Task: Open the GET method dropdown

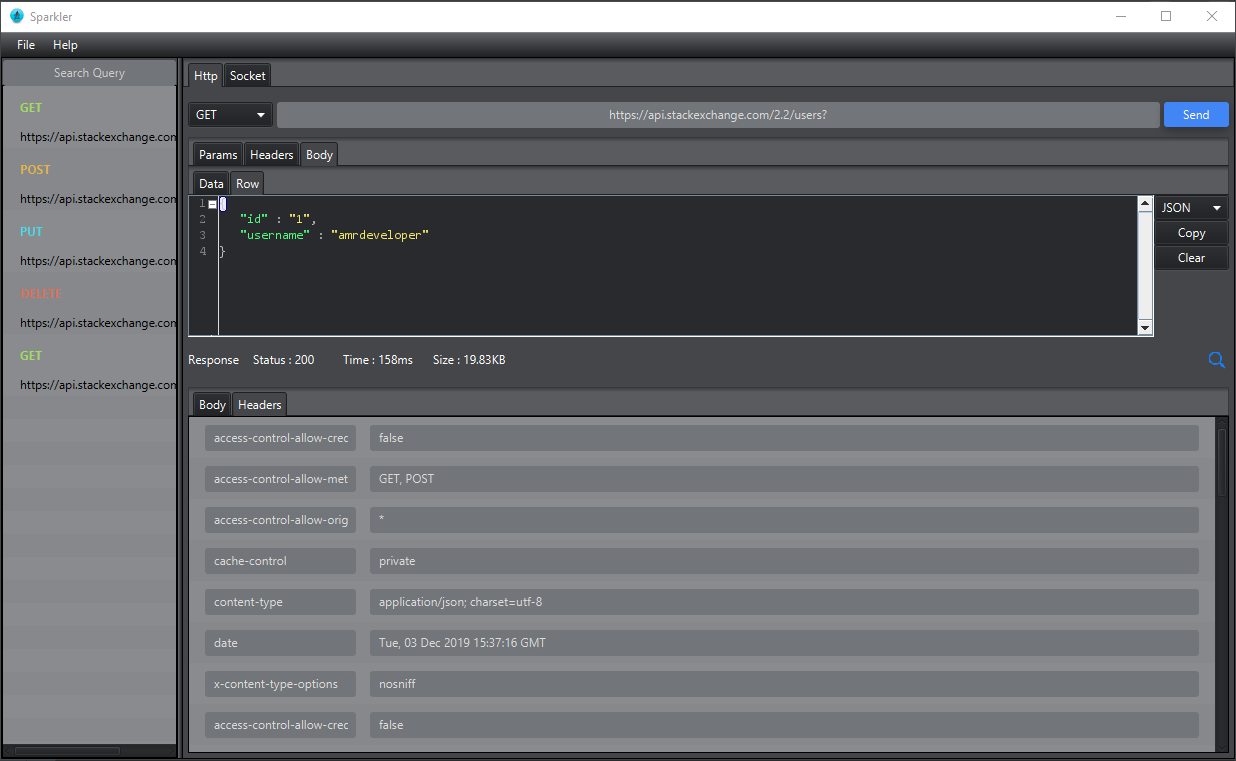Action: click(x=231, y=115)
